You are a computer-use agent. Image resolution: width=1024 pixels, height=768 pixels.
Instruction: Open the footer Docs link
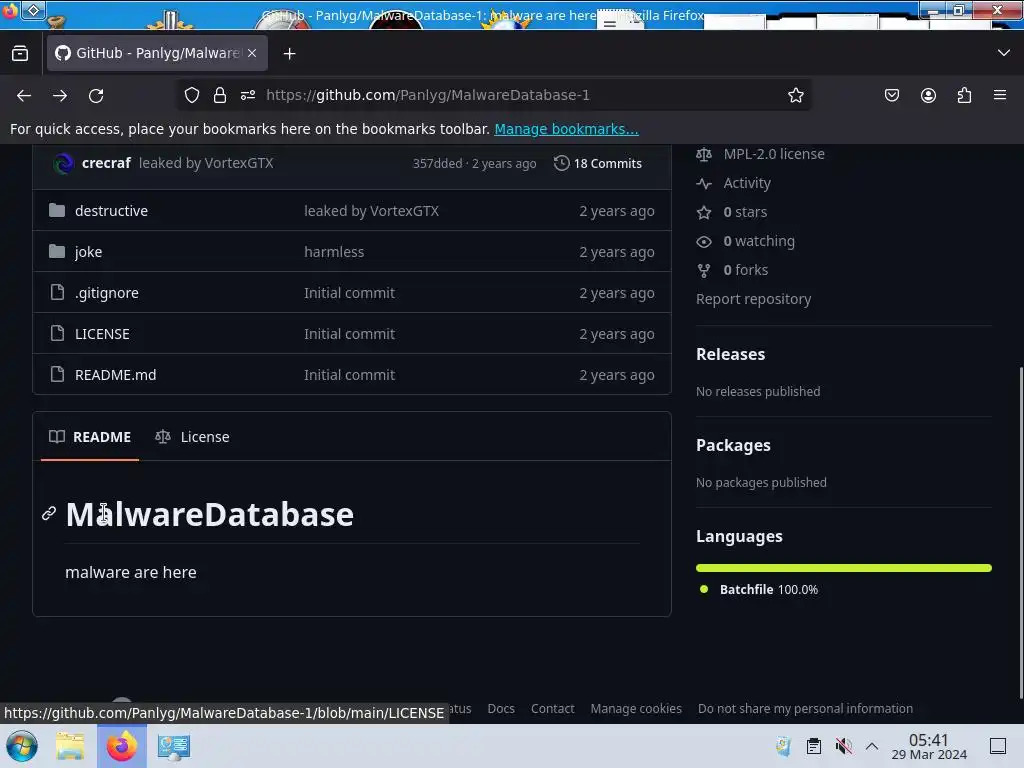(x=501, y=709)
